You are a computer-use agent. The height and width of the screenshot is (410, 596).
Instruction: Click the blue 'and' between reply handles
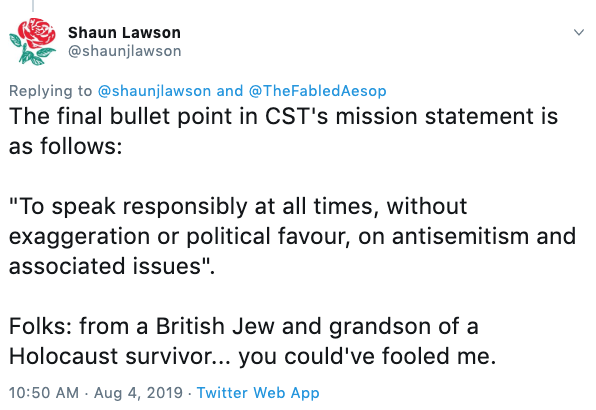click(x=230, y=91)
